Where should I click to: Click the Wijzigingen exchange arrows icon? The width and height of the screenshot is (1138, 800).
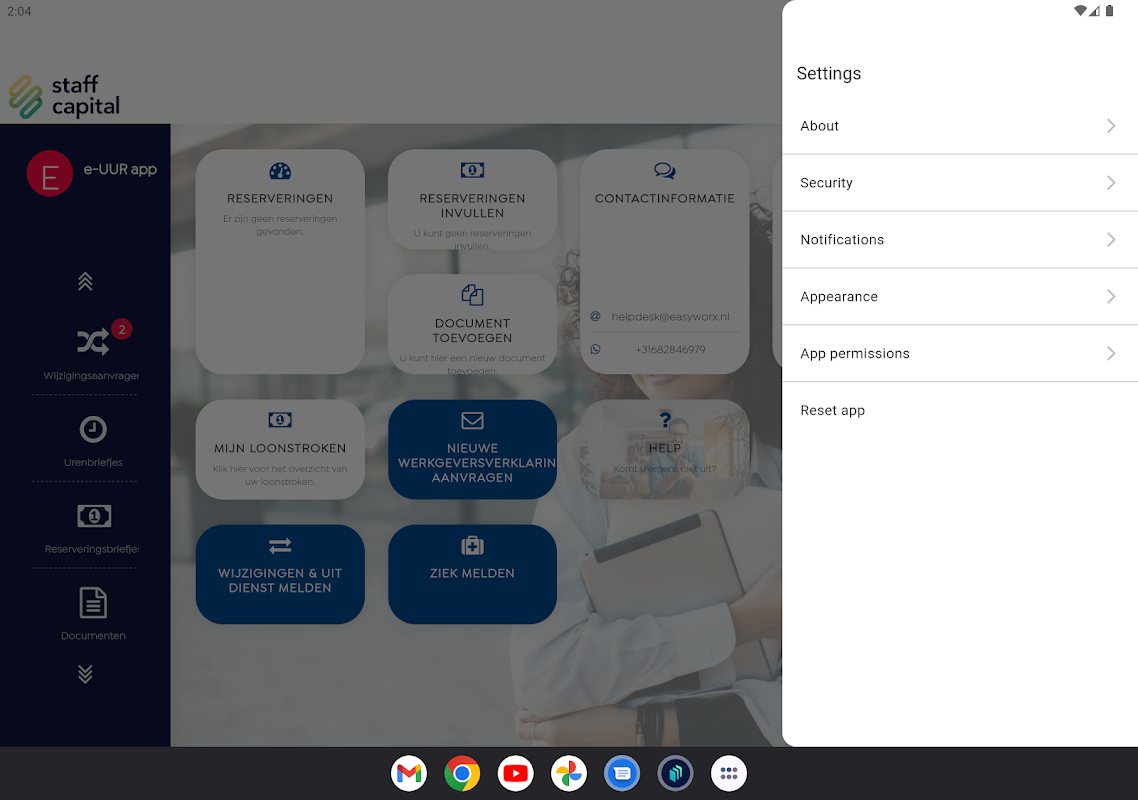pyautogui.click(x=280, y=545)
